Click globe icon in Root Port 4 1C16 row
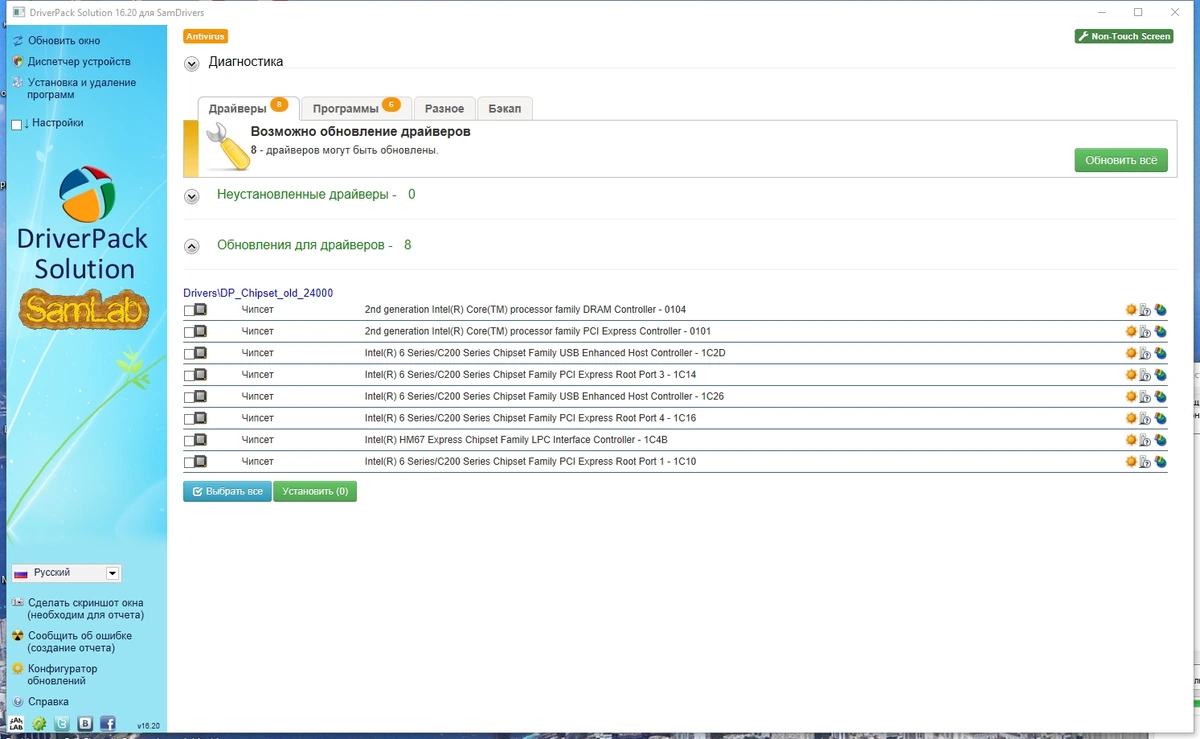 1160,418
